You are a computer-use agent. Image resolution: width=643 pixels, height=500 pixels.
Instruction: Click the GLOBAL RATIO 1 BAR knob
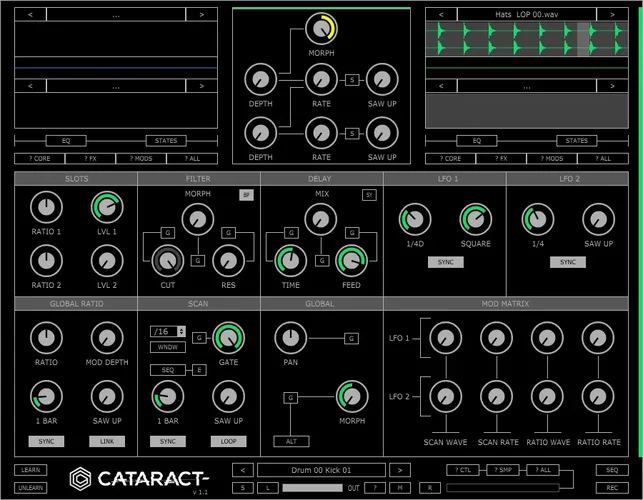click(46, 397)
